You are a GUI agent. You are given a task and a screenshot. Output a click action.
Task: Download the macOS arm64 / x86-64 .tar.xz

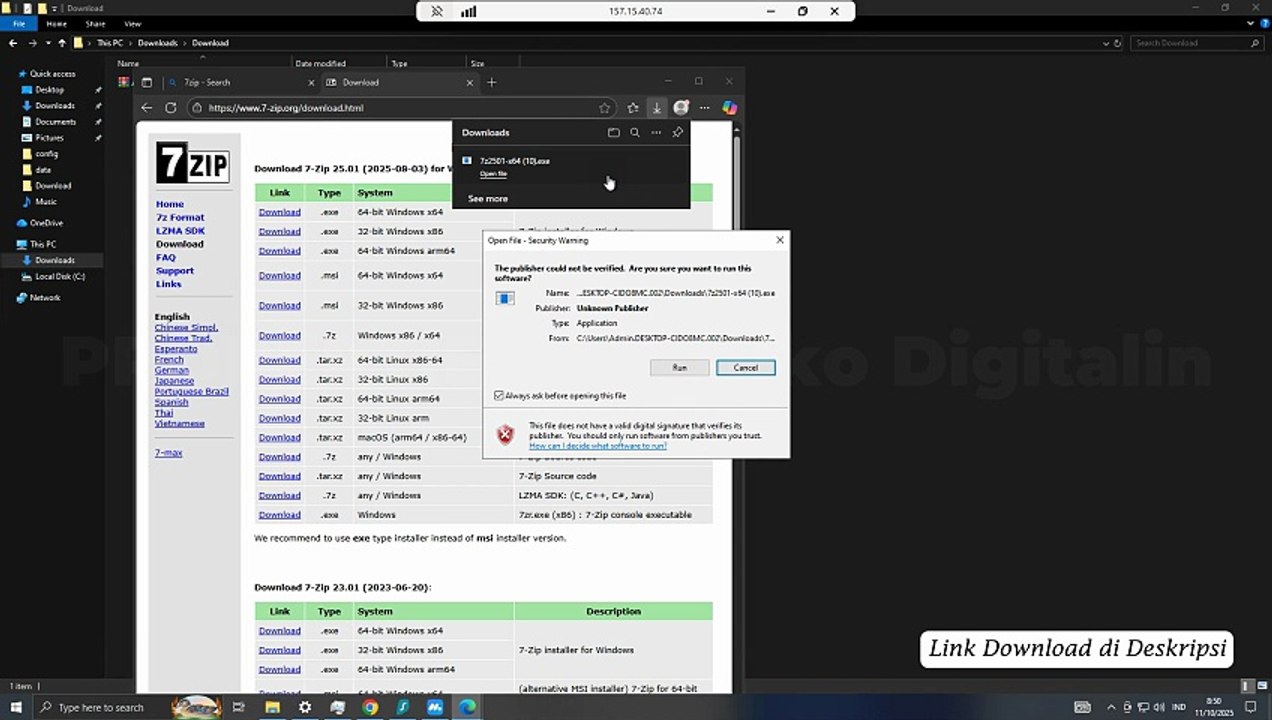[279, 437]
